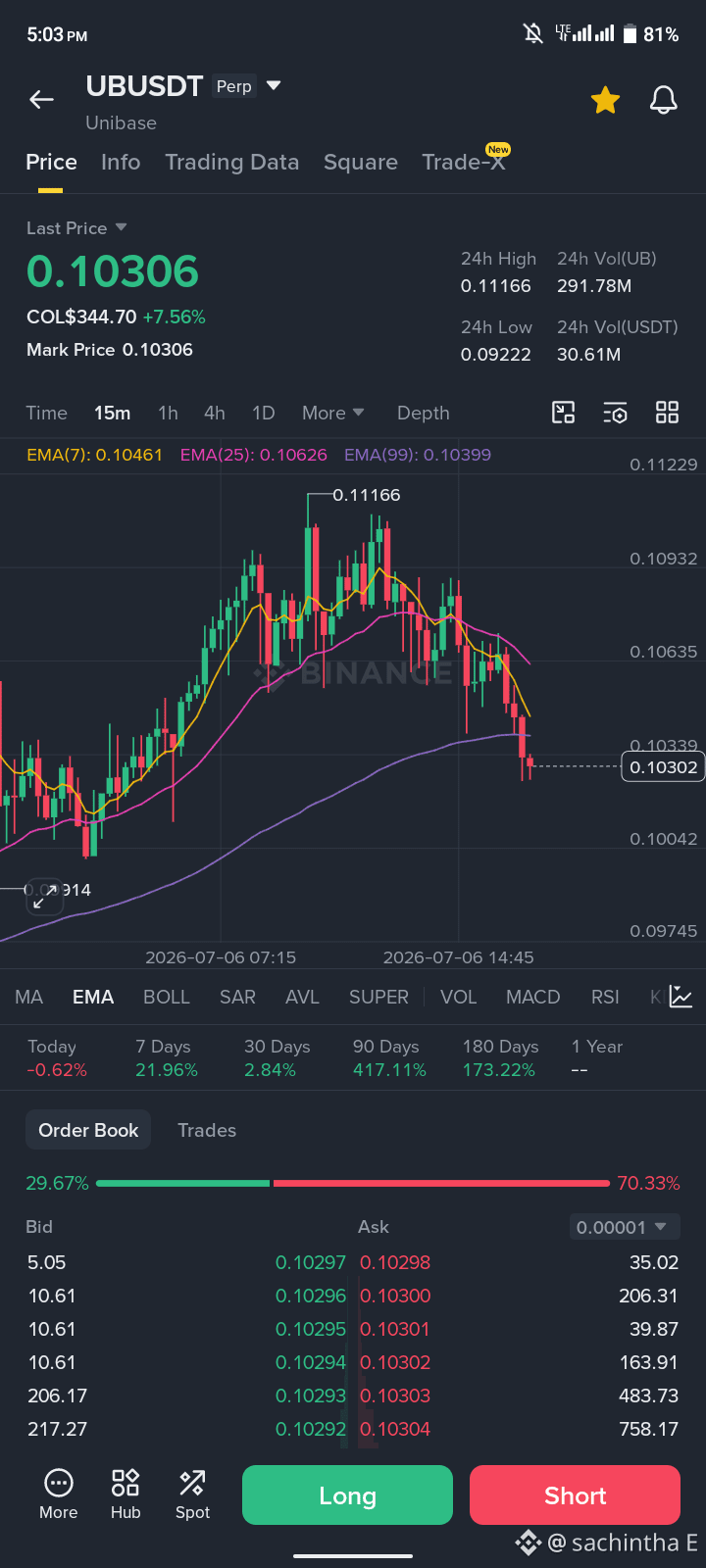Switch to the Square tab

pyautogui.click(x=361, y=162)
